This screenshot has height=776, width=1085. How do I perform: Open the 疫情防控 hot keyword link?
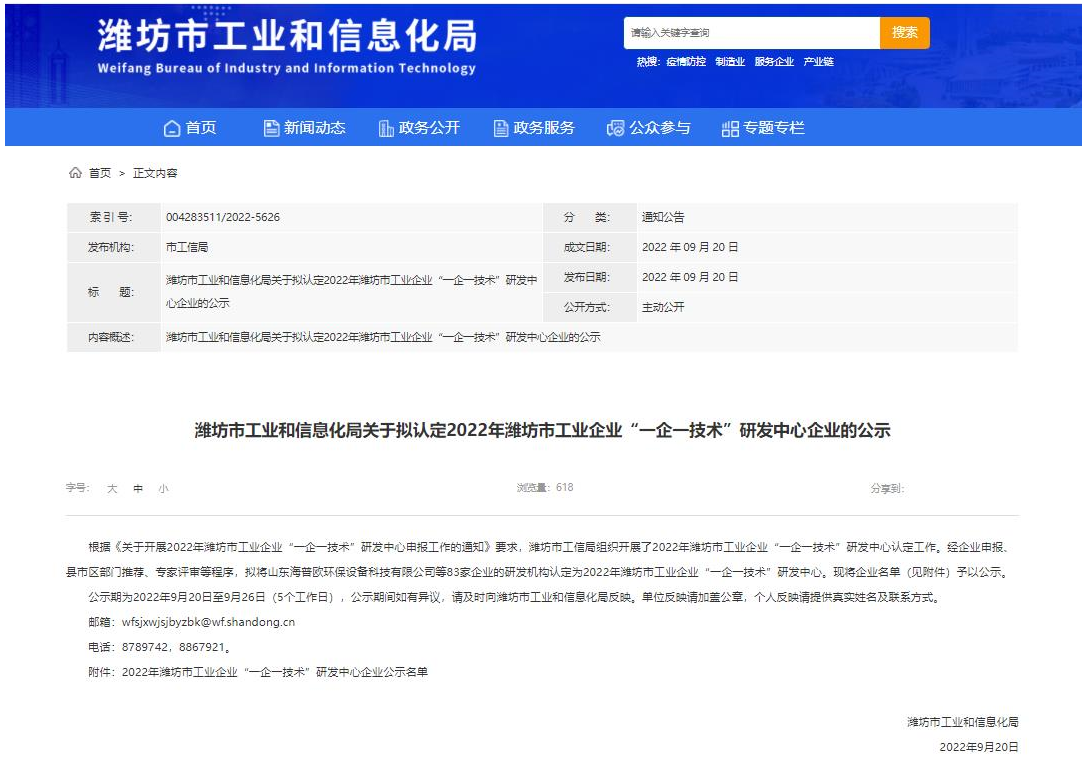point(686,62)
